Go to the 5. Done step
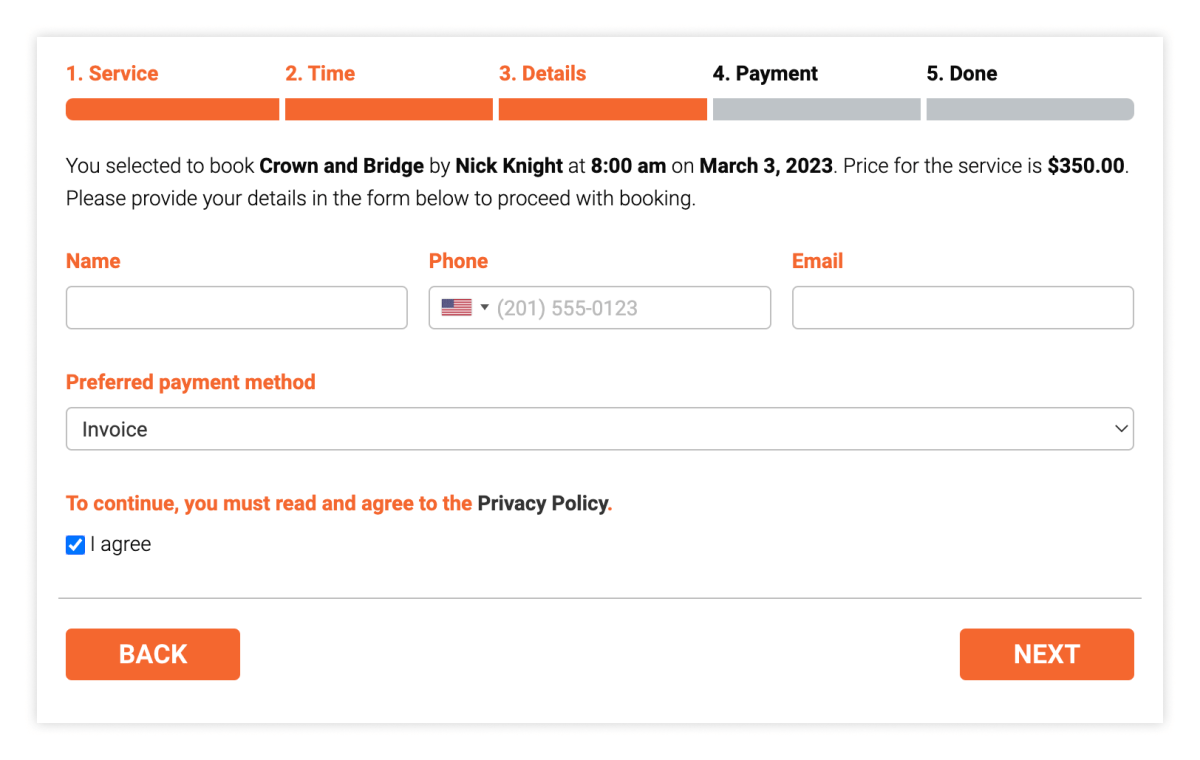The height and width of the screenshot is (760, 1200). click(x=961, y=73)
